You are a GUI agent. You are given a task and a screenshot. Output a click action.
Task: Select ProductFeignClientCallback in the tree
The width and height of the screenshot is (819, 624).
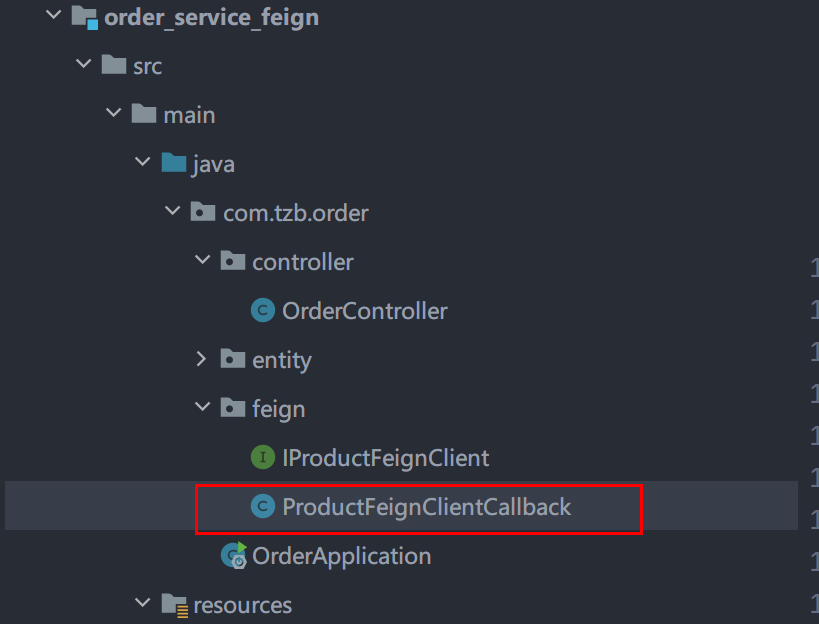(x=426, y=507)
